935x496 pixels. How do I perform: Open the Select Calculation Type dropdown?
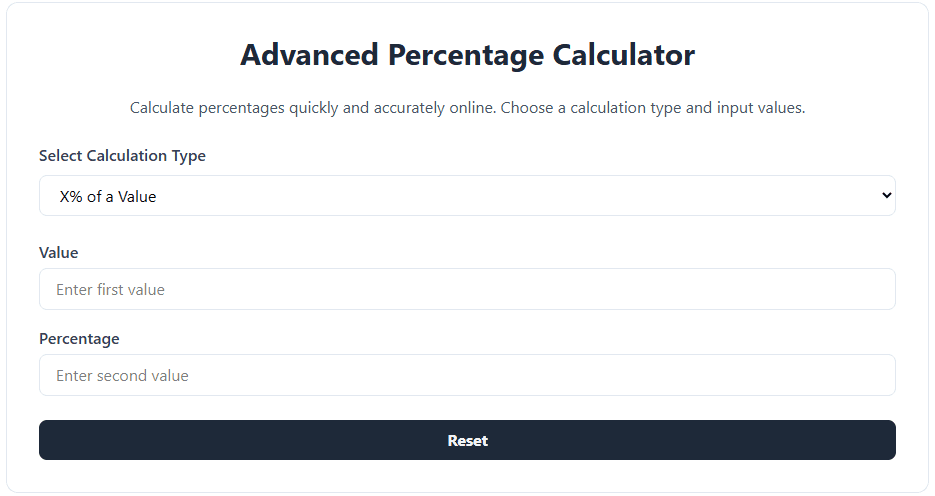pos(467,196)
